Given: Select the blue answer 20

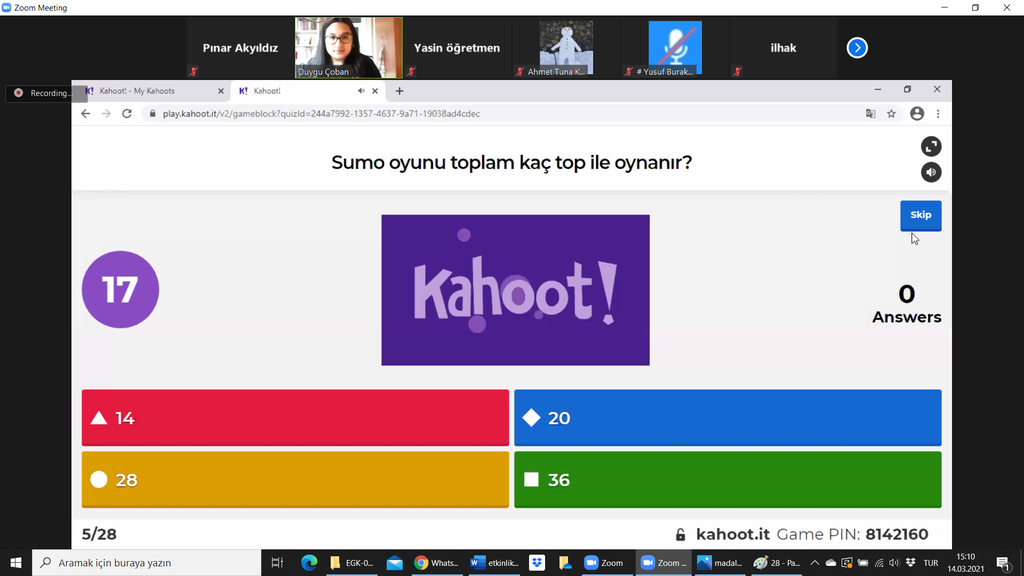Looking at the screenshot, I should click(728, 418).
